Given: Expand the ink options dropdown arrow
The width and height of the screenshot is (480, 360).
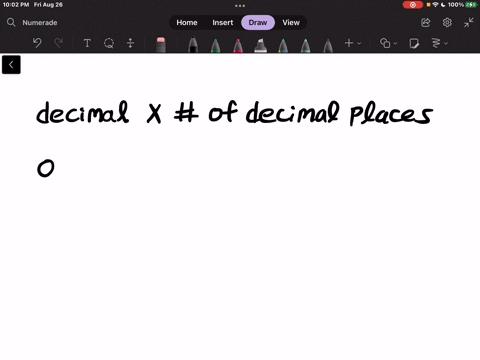Looking at the screenshot, I should click(446, 43).
